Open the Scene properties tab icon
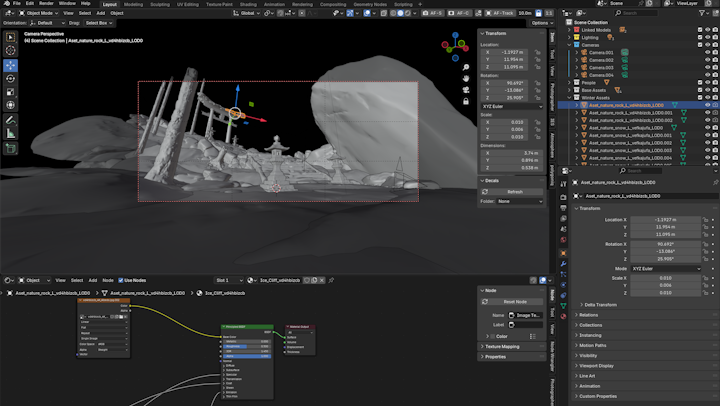 tap(563, 229)
